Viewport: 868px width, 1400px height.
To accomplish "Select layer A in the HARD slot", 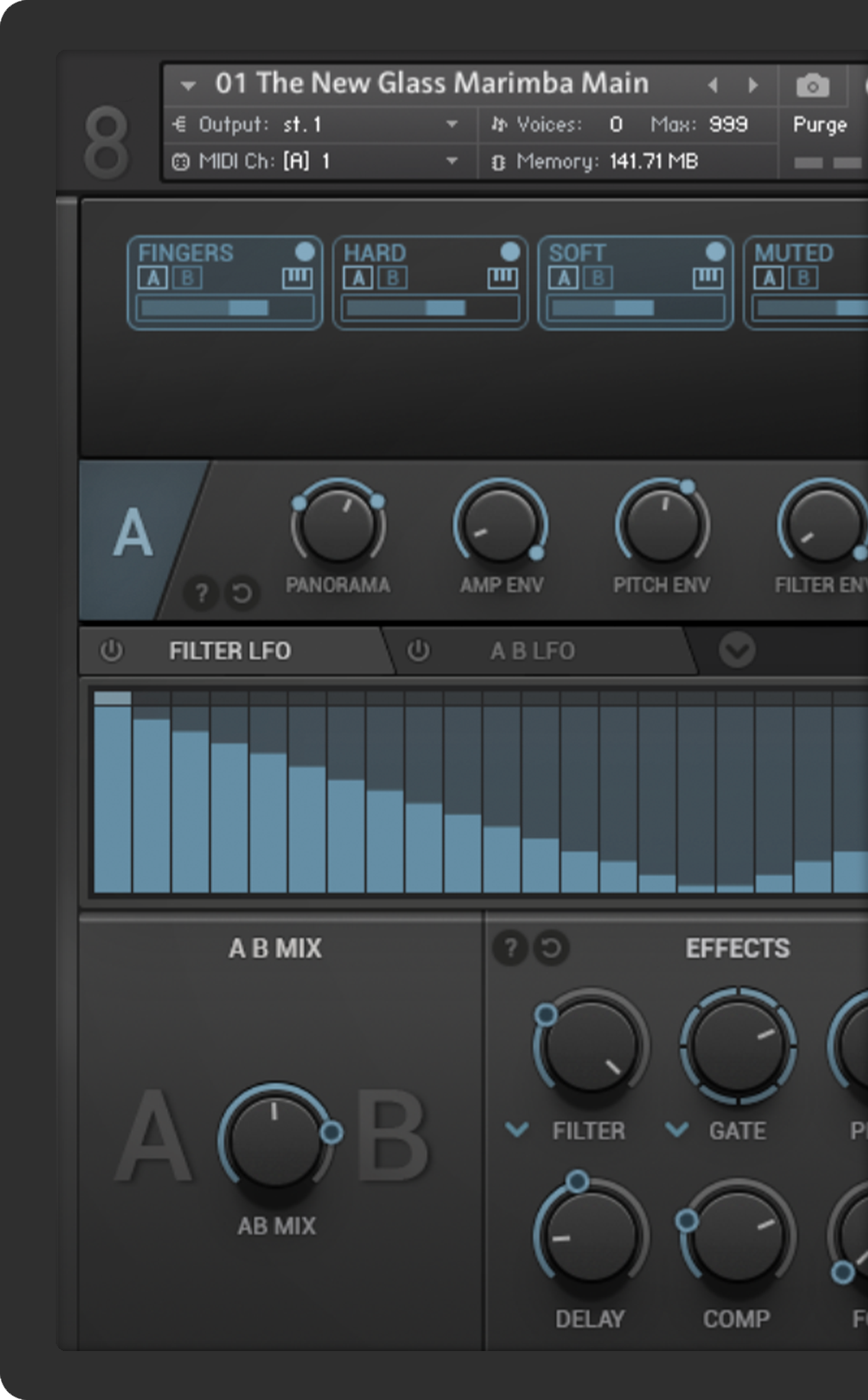I will coord(358,278).
